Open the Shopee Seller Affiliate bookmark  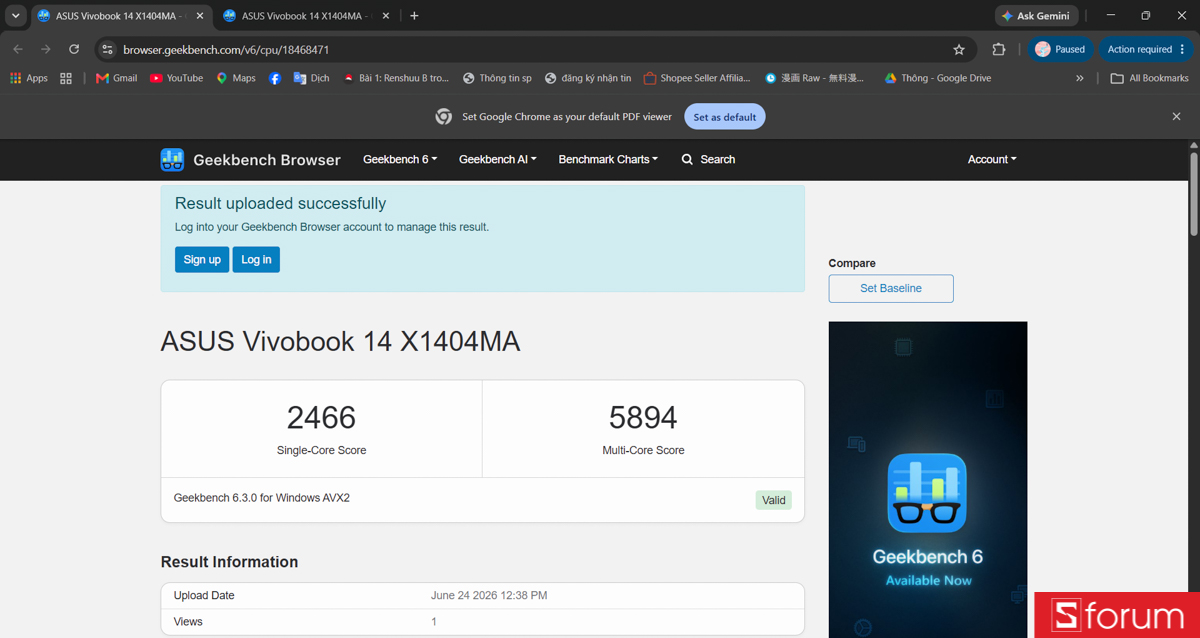pos(696,78)
